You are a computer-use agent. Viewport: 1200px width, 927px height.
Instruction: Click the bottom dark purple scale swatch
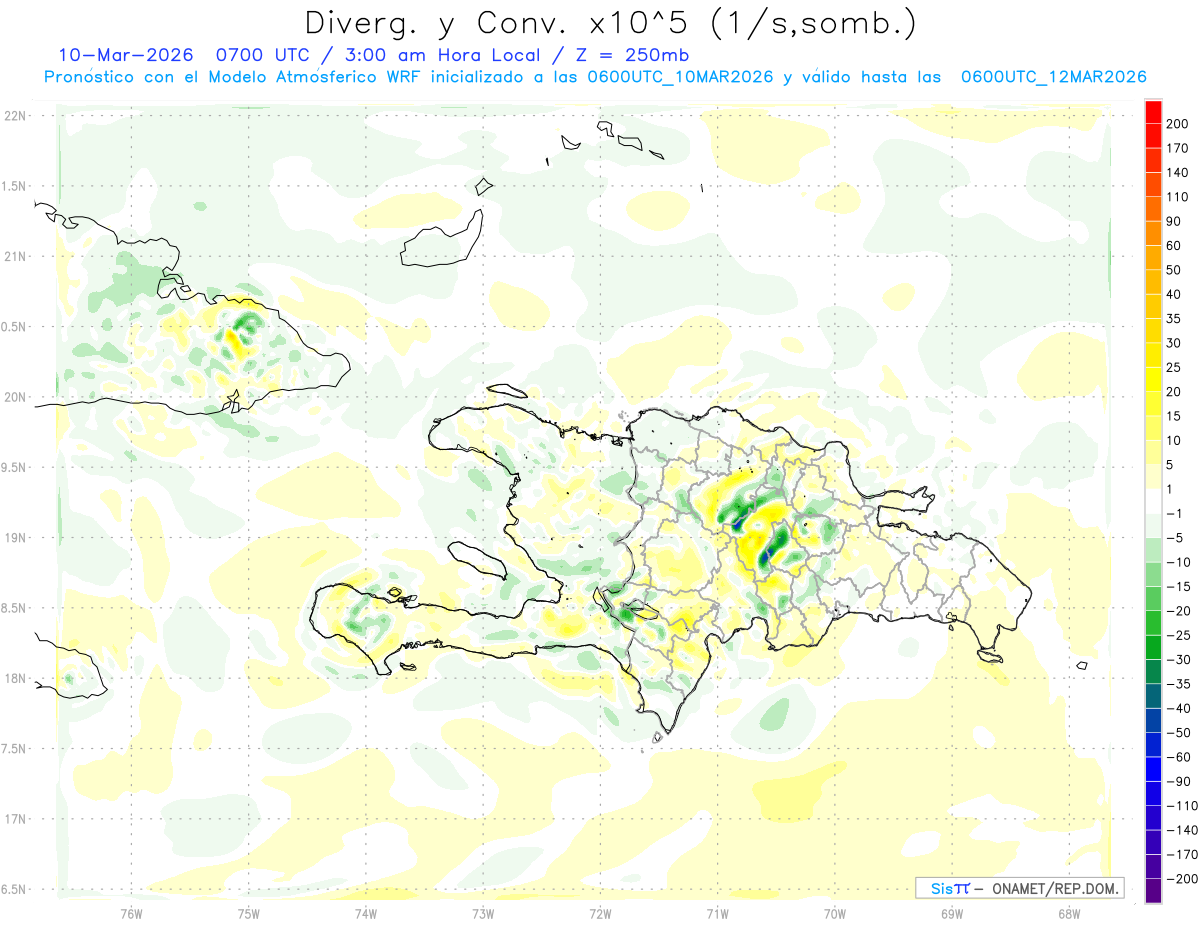click(x=1153, y=891)
